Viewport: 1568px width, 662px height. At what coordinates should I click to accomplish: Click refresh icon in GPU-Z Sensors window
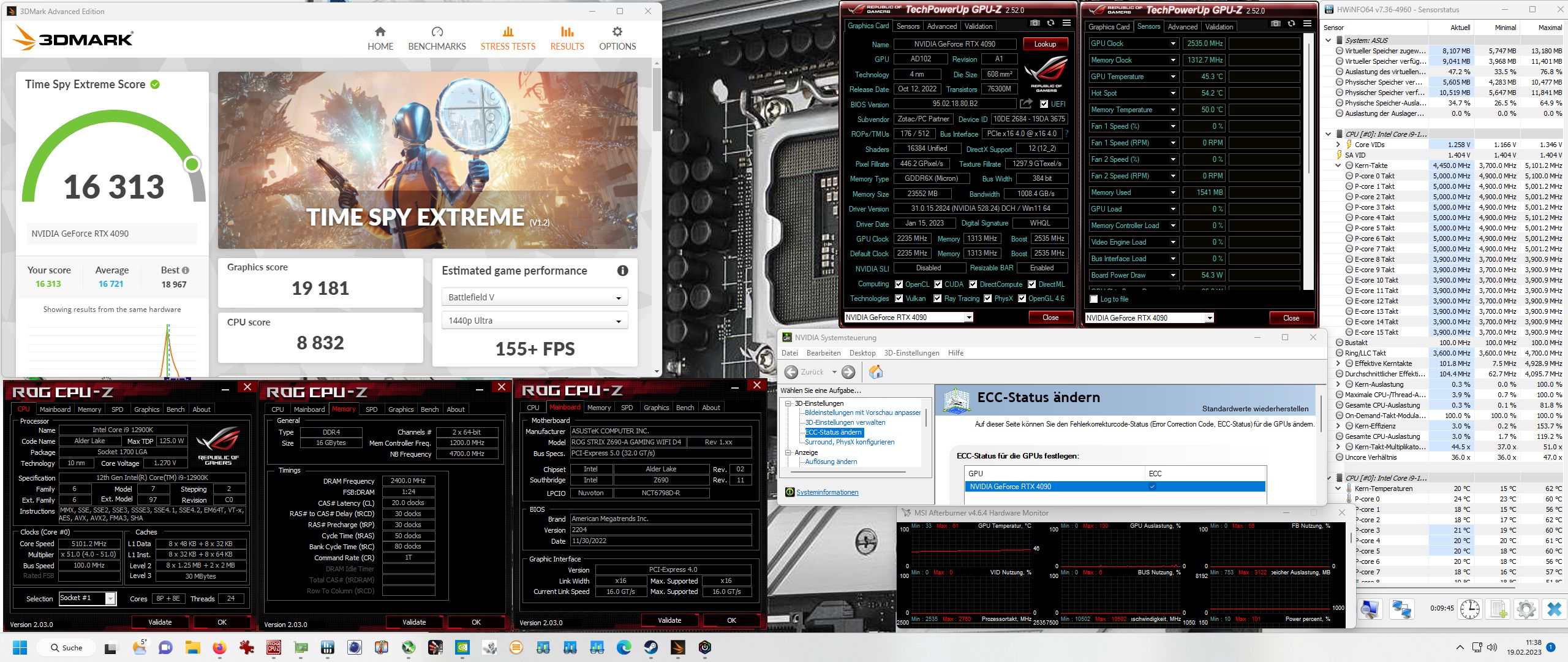[1291, 24]
